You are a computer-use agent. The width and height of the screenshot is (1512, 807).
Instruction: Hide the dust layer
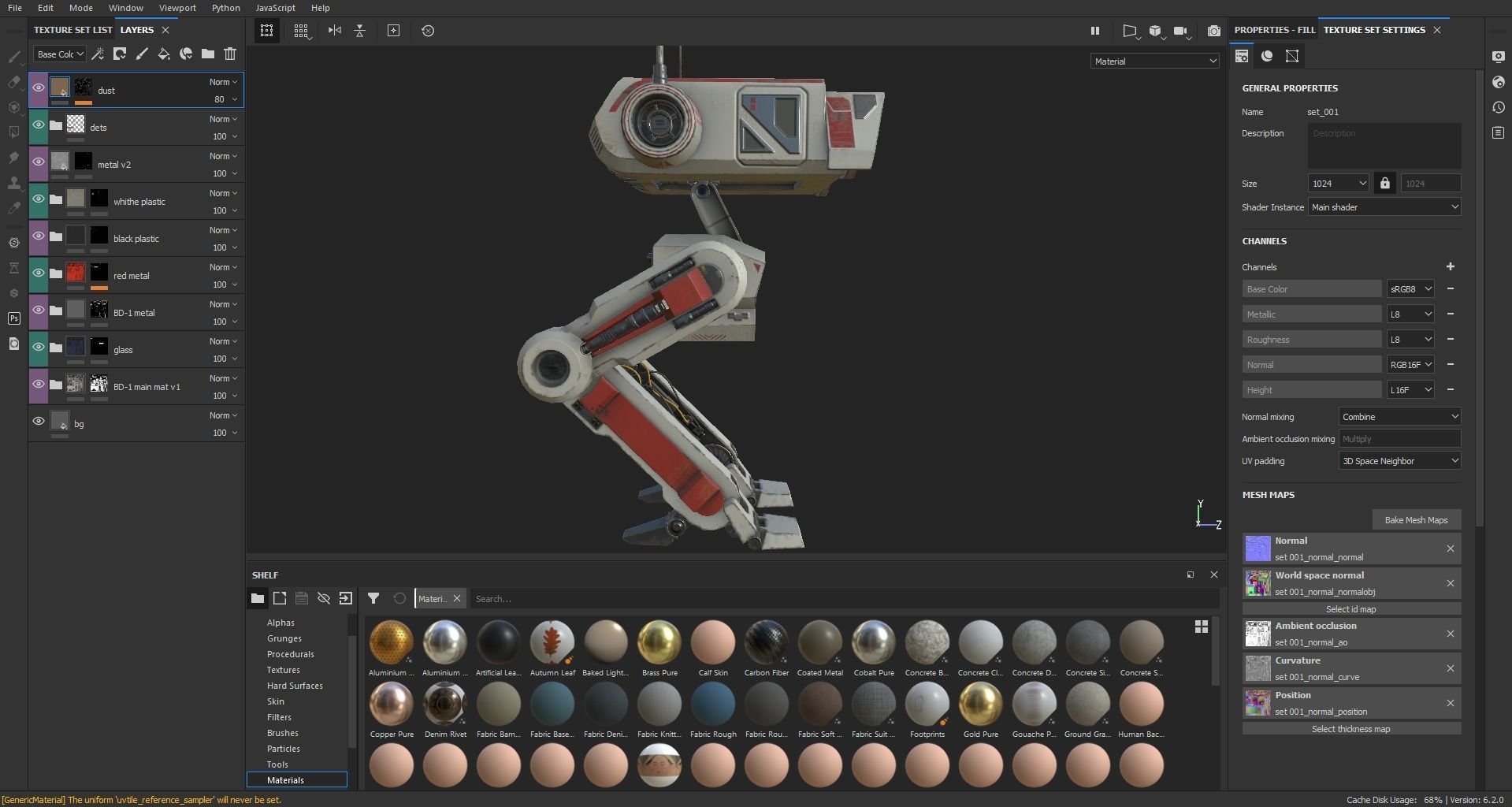tap(38, 88)
